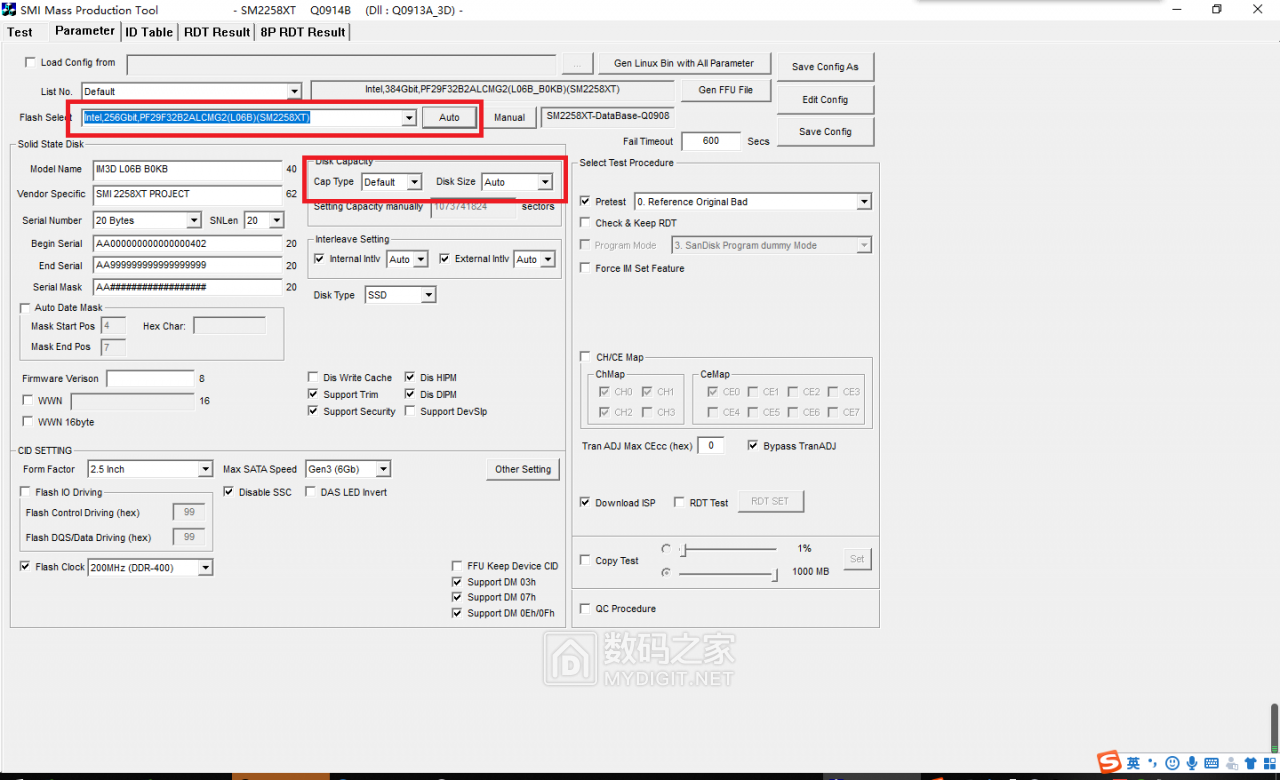Enable Check & Keep RDT
Screen dimensions: 1280x780
click(x=585, y=223)
